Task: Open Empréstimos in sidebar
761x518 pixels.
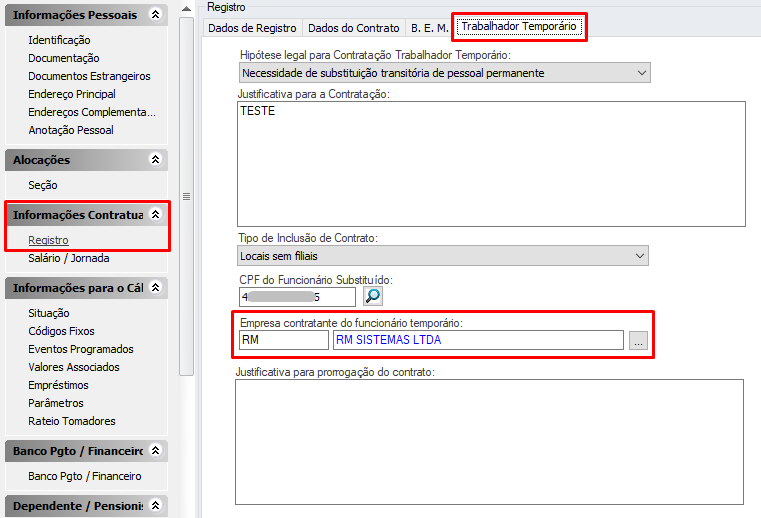Action: tap(58, 385)
